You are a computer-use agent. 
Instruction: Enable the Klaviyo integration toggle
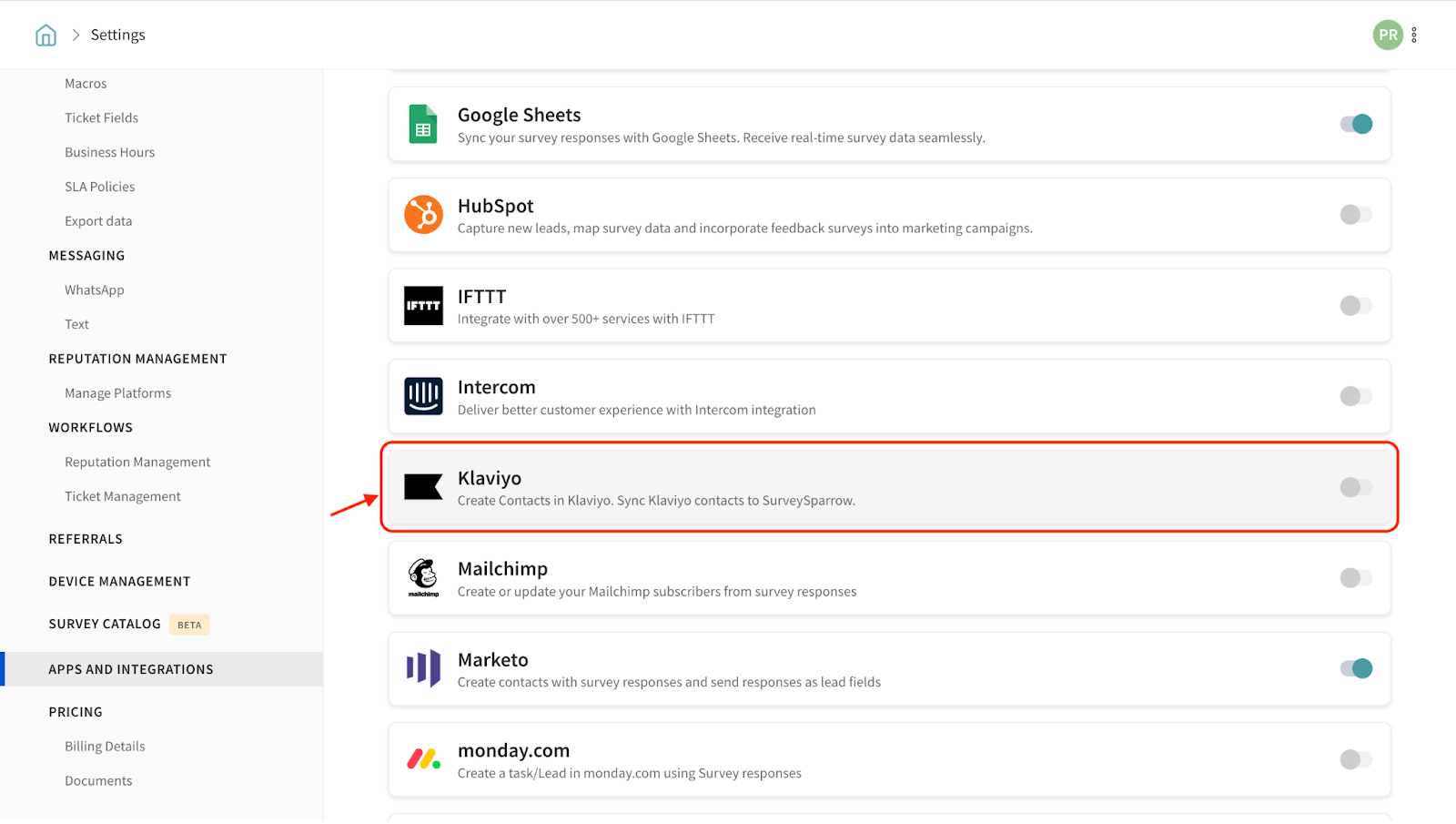(1355, 487)
